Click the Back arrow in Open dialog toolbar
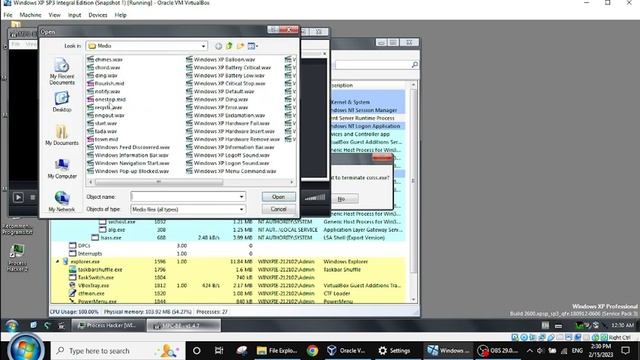The width and height of the screenshot is (640, 360). pyautogui.click(x=218, y=46)
